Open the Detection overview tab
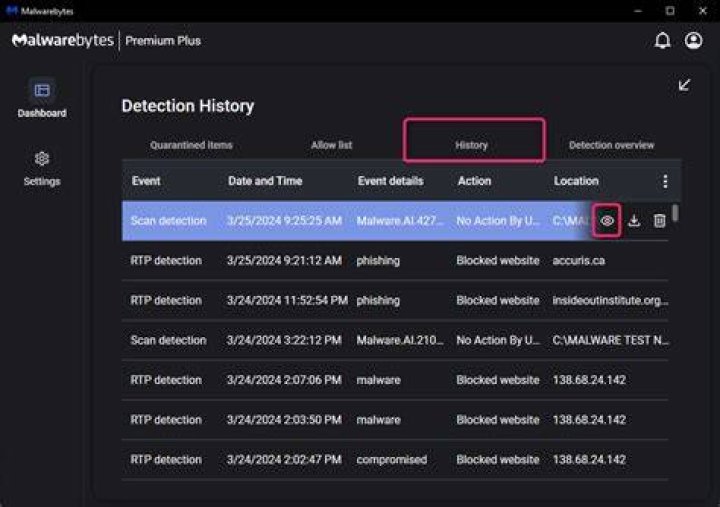 coord(611,145)
